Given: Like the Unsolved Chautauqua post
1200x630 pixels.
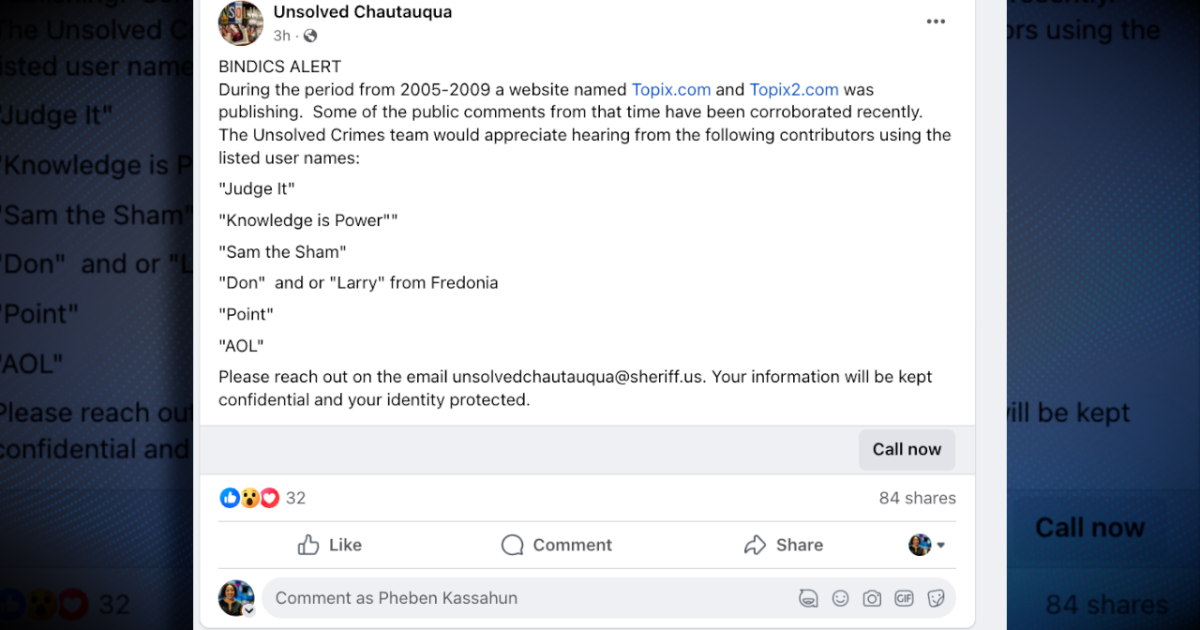Looking at the screenshot, I should click(x=330, y=545).
